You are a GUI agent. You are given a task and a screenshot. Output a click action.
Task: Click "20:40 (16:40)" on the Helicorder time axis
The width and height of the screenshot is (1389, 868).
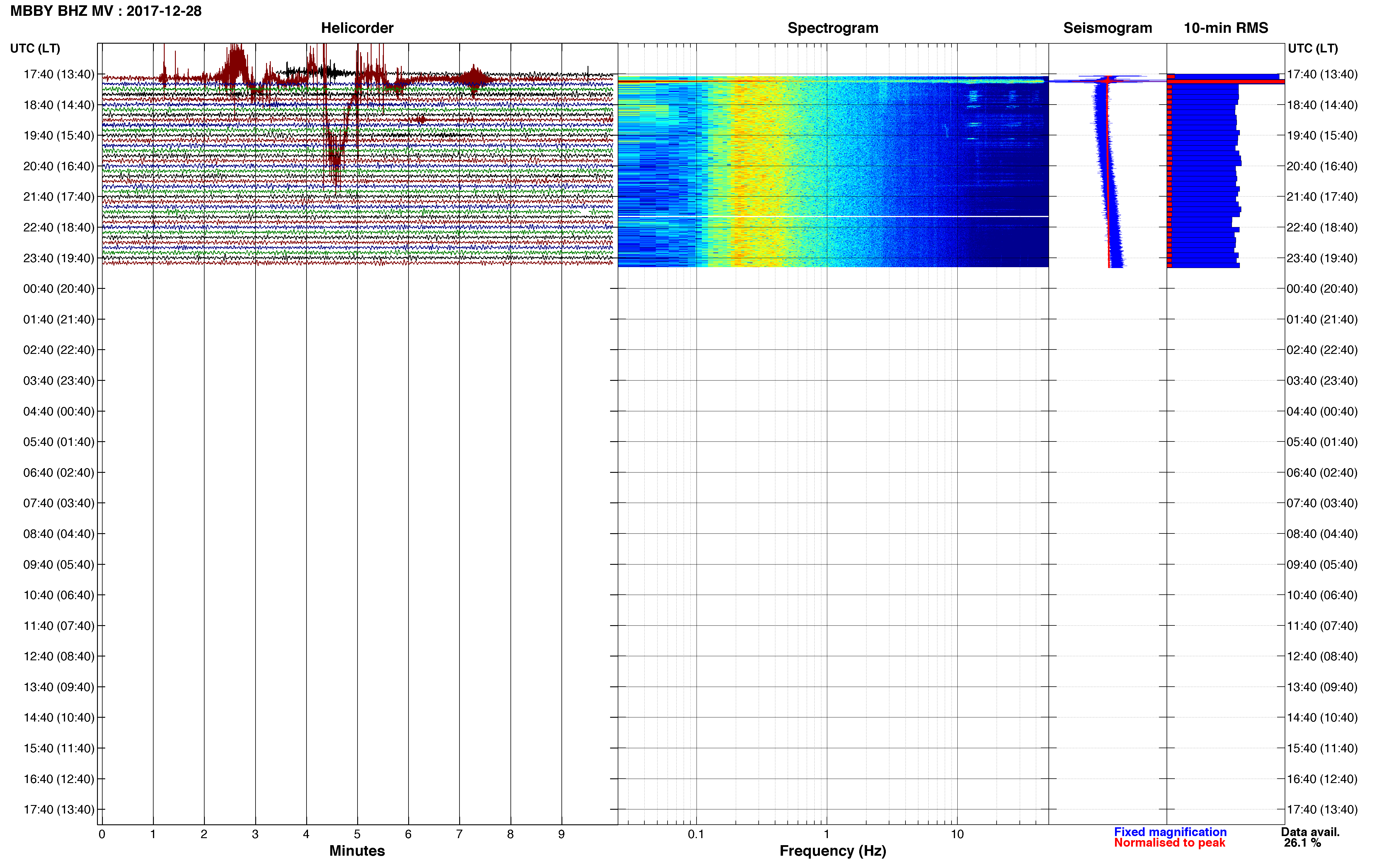[59, 166]
